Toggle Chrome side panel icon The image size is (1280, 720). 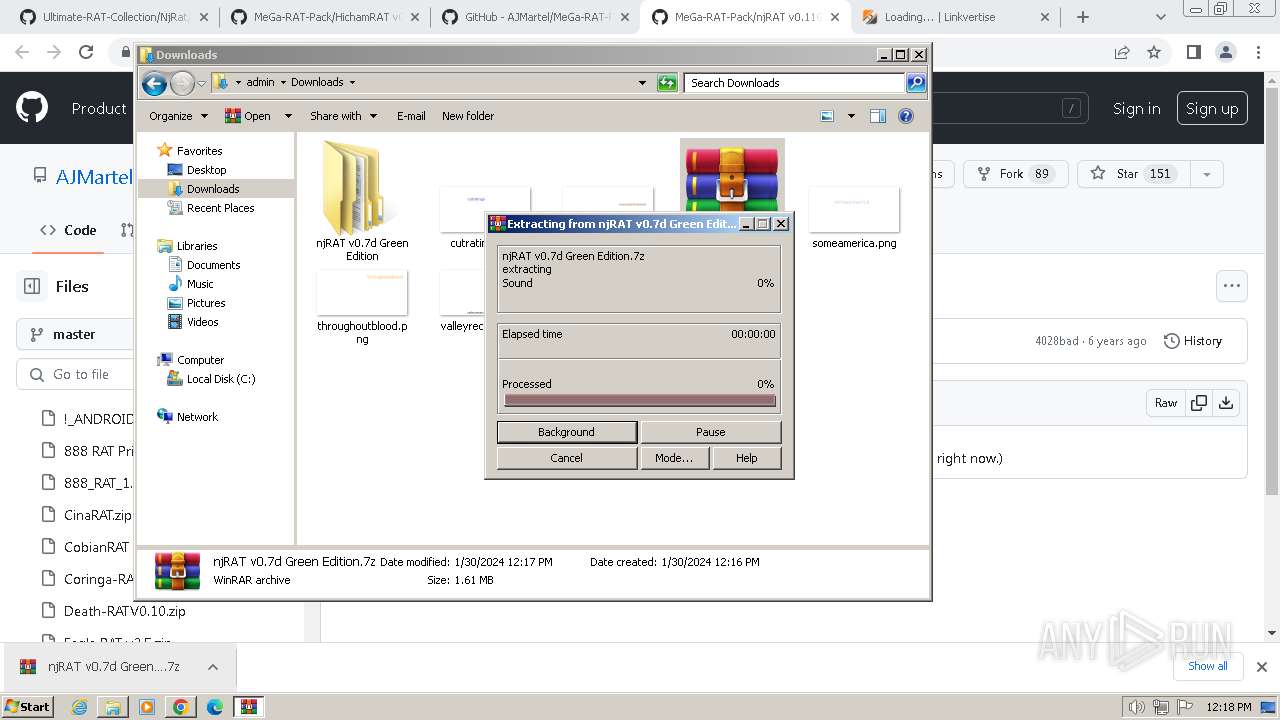coord(1193,53)
